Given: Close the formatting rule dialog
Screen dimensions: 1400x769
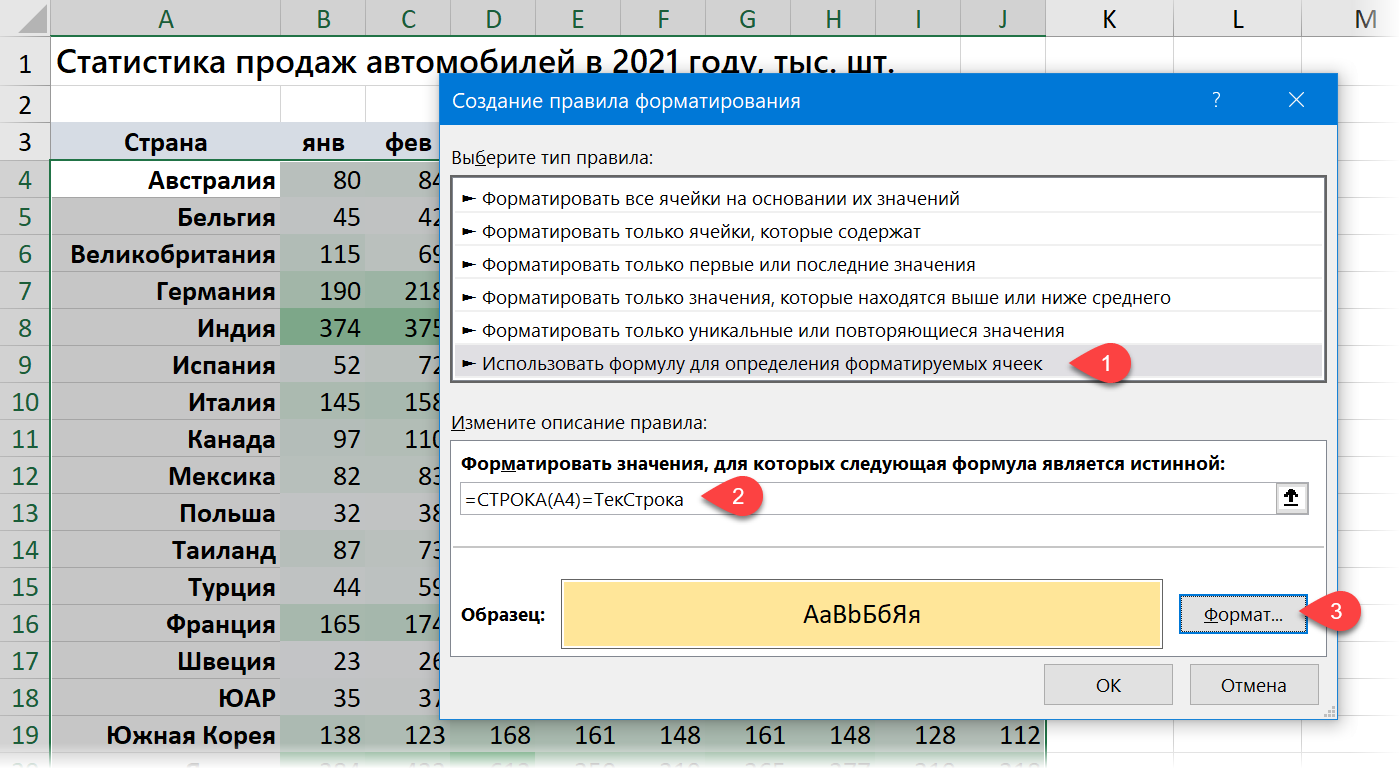Looking at the screenshot, I should click(1296, 100).
